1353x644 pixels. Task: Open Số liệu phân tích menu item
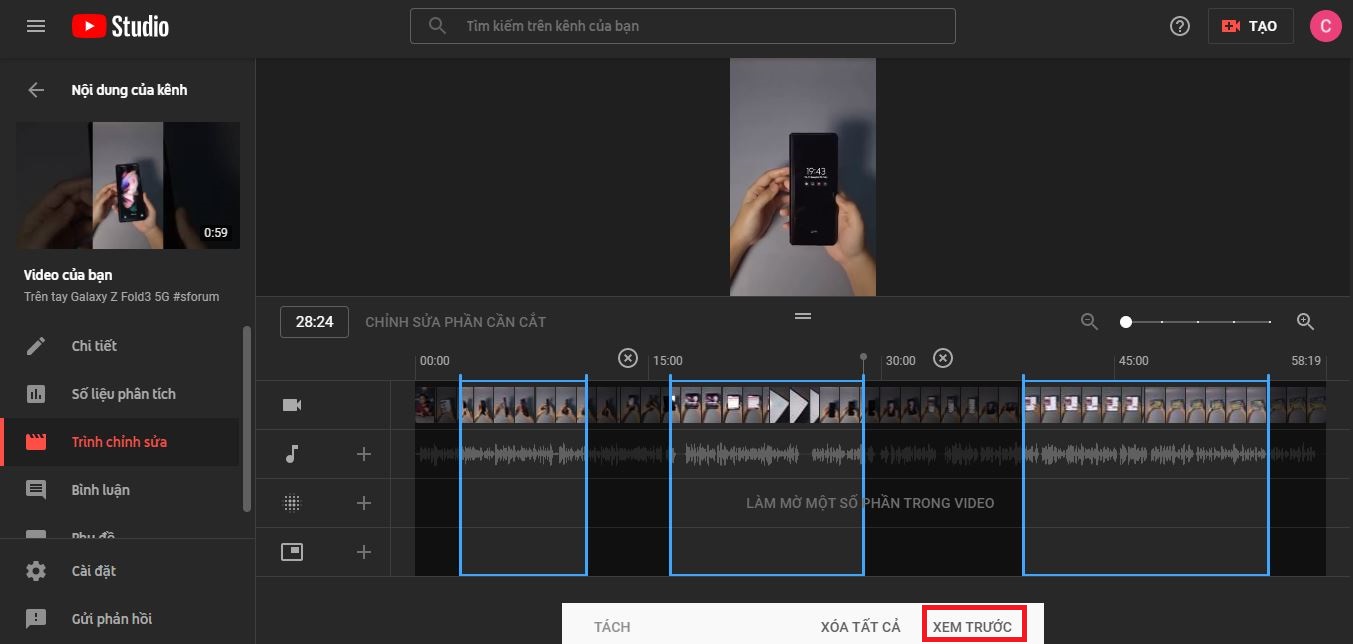click(x=123, y=394)
